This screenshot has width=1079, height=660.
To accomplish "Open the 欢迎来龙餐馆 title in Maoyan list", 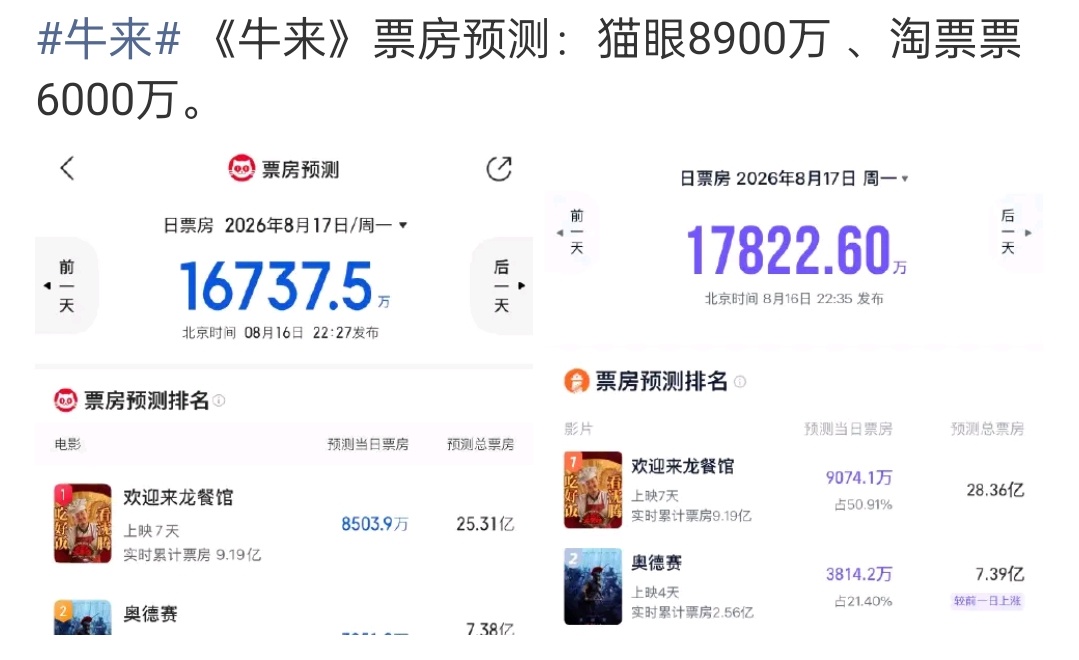I will (x=178, y=498).
